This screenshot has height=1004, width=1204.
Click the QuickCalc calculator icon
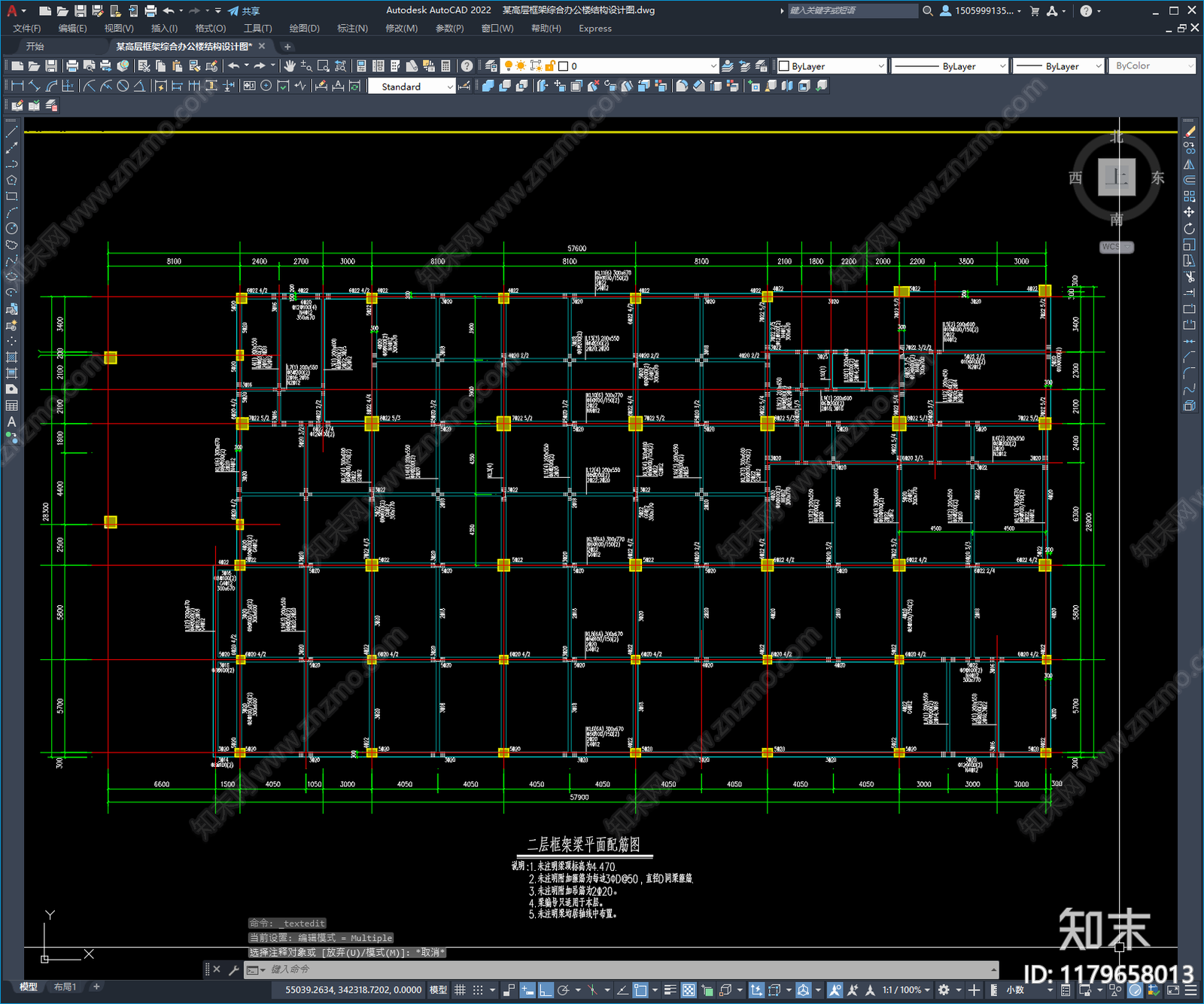click(x=445, y=66)
